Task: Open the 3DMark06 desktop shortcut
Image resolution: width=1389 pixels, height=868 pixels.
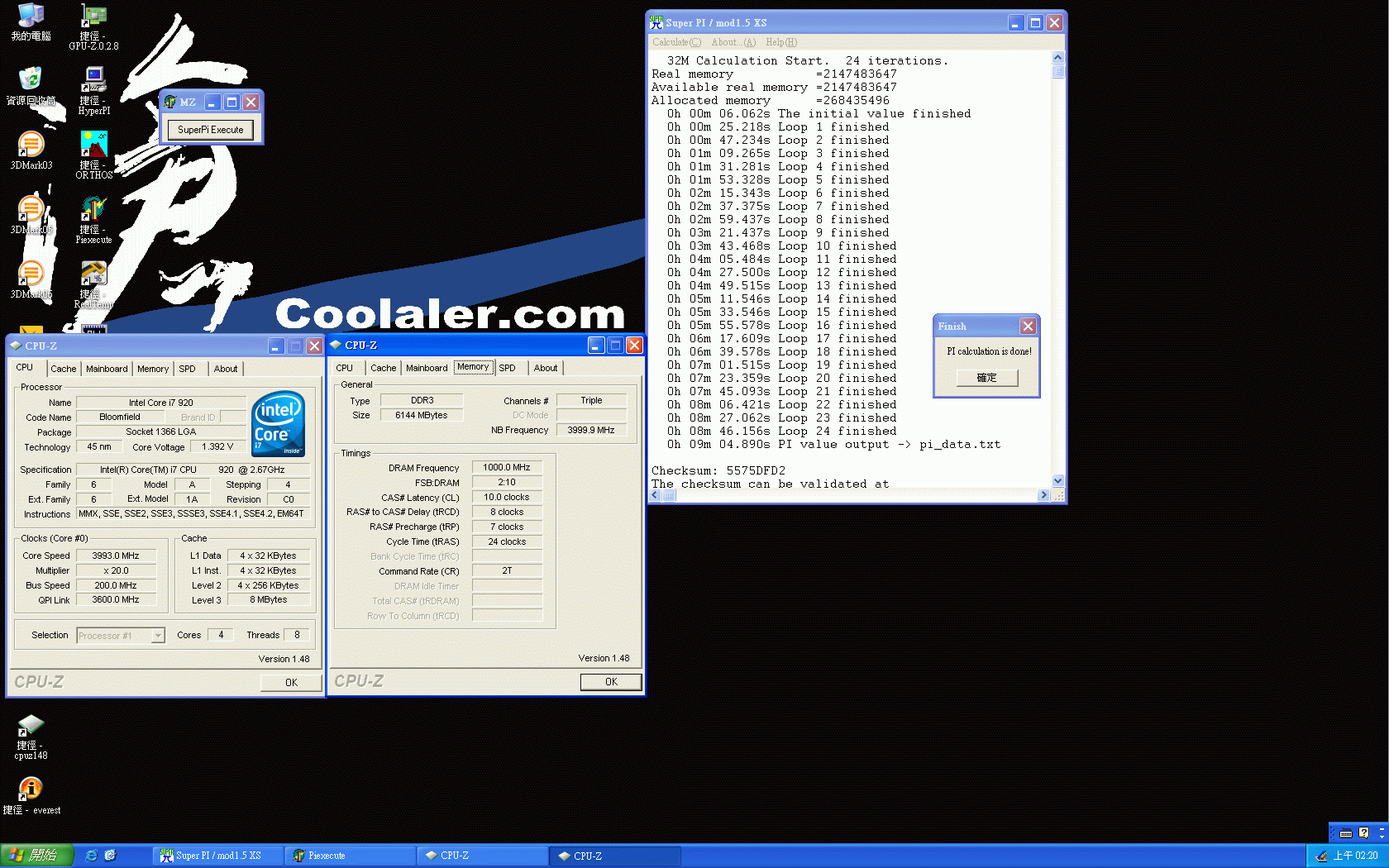Action: [31, 279]
